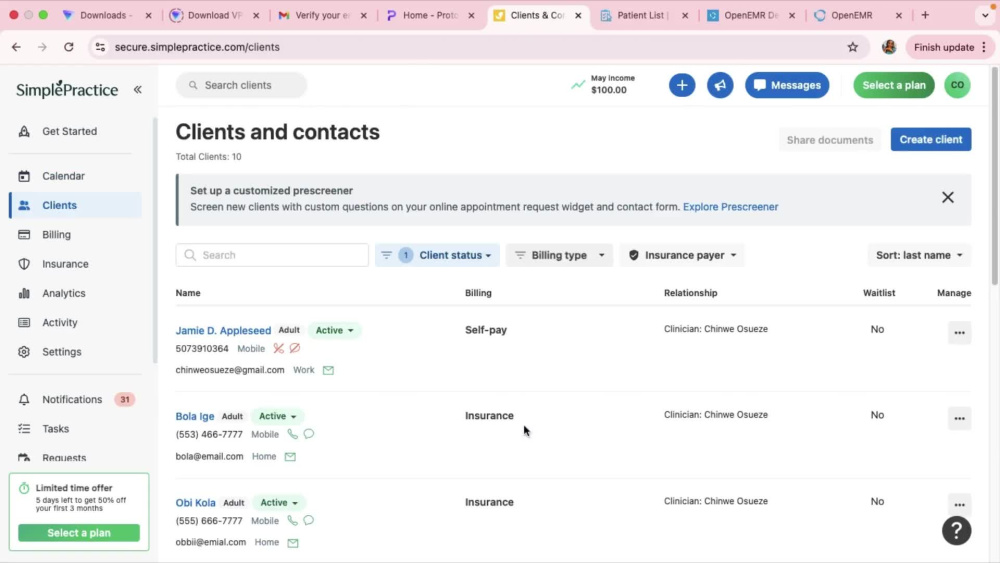Open a new browser tab
Screen dimensions: 1000x563
pyautogui.click(x=925, y=15)
